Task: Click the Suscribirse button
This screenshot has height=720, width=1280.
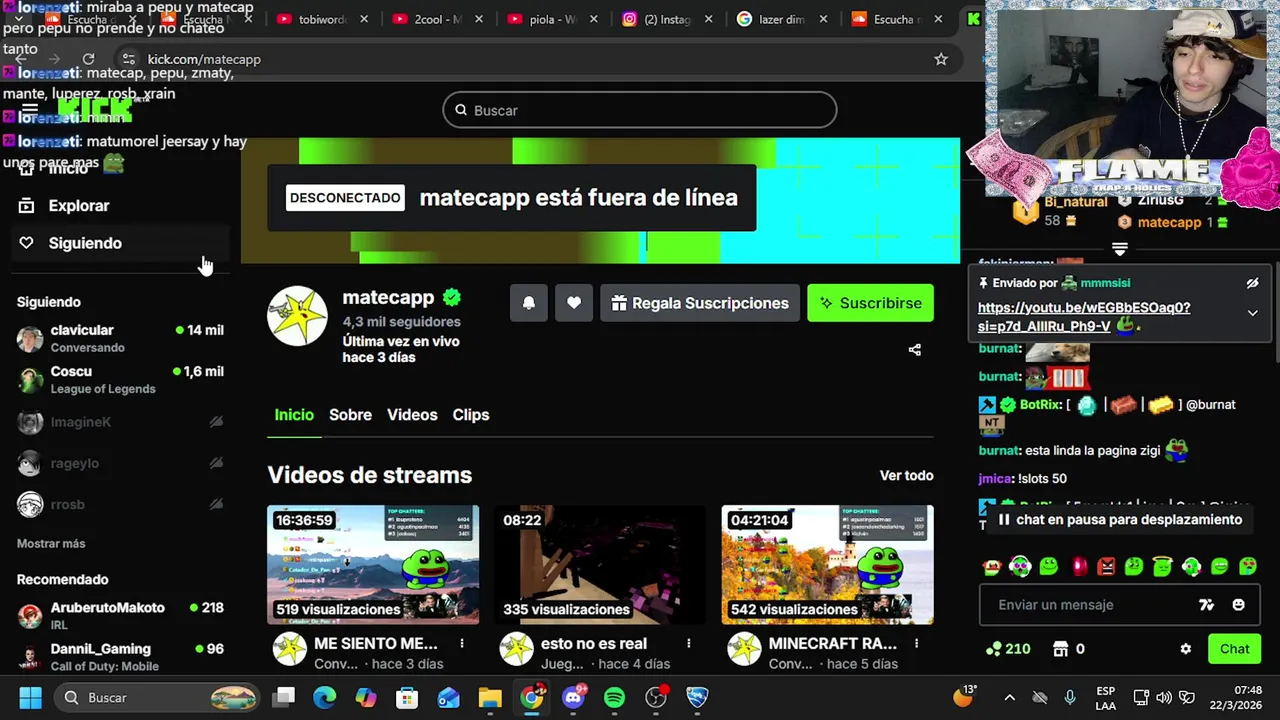Action: [x=871, y=303]
